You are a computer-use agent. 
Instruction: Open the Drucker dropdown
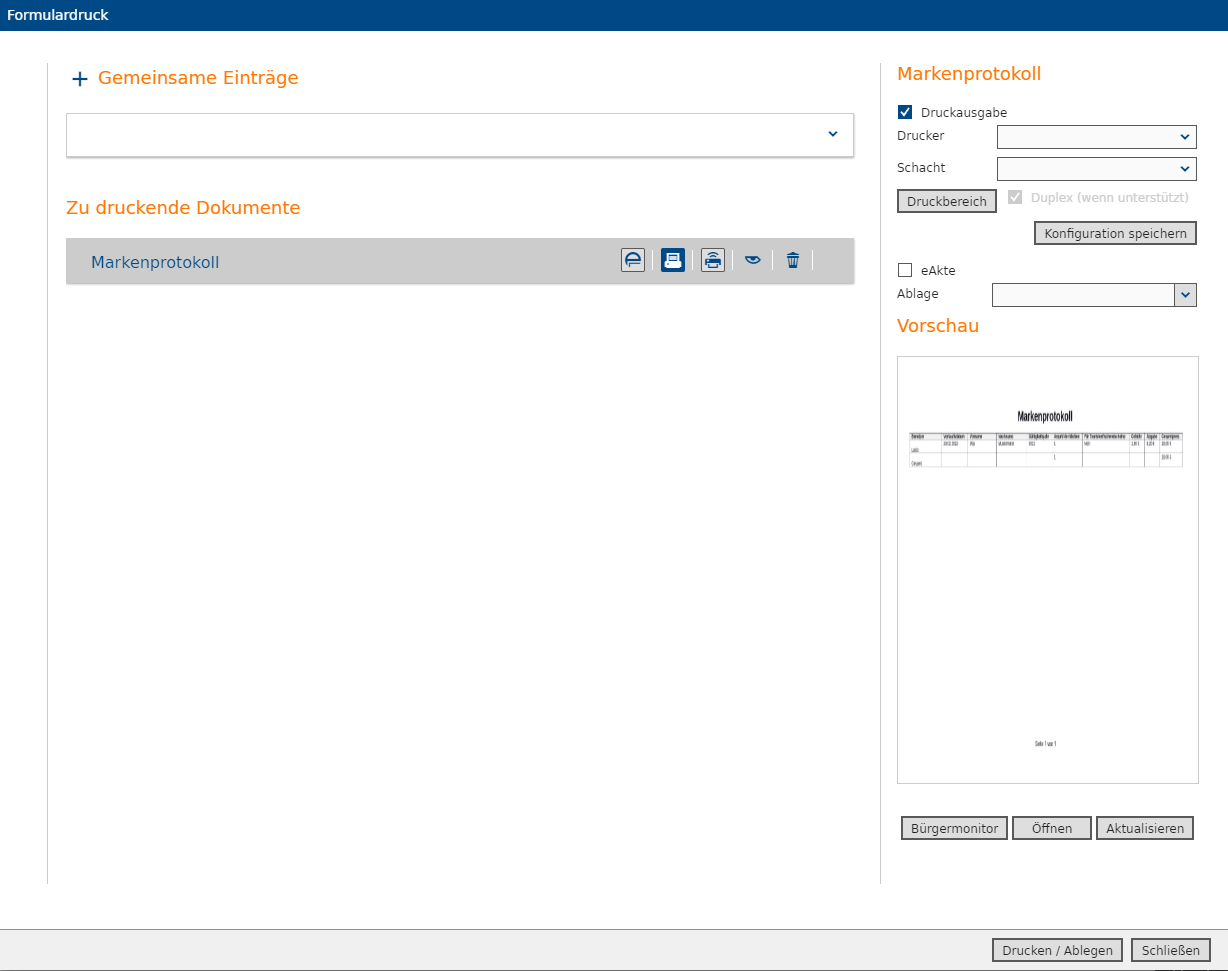click(1096, 137)
